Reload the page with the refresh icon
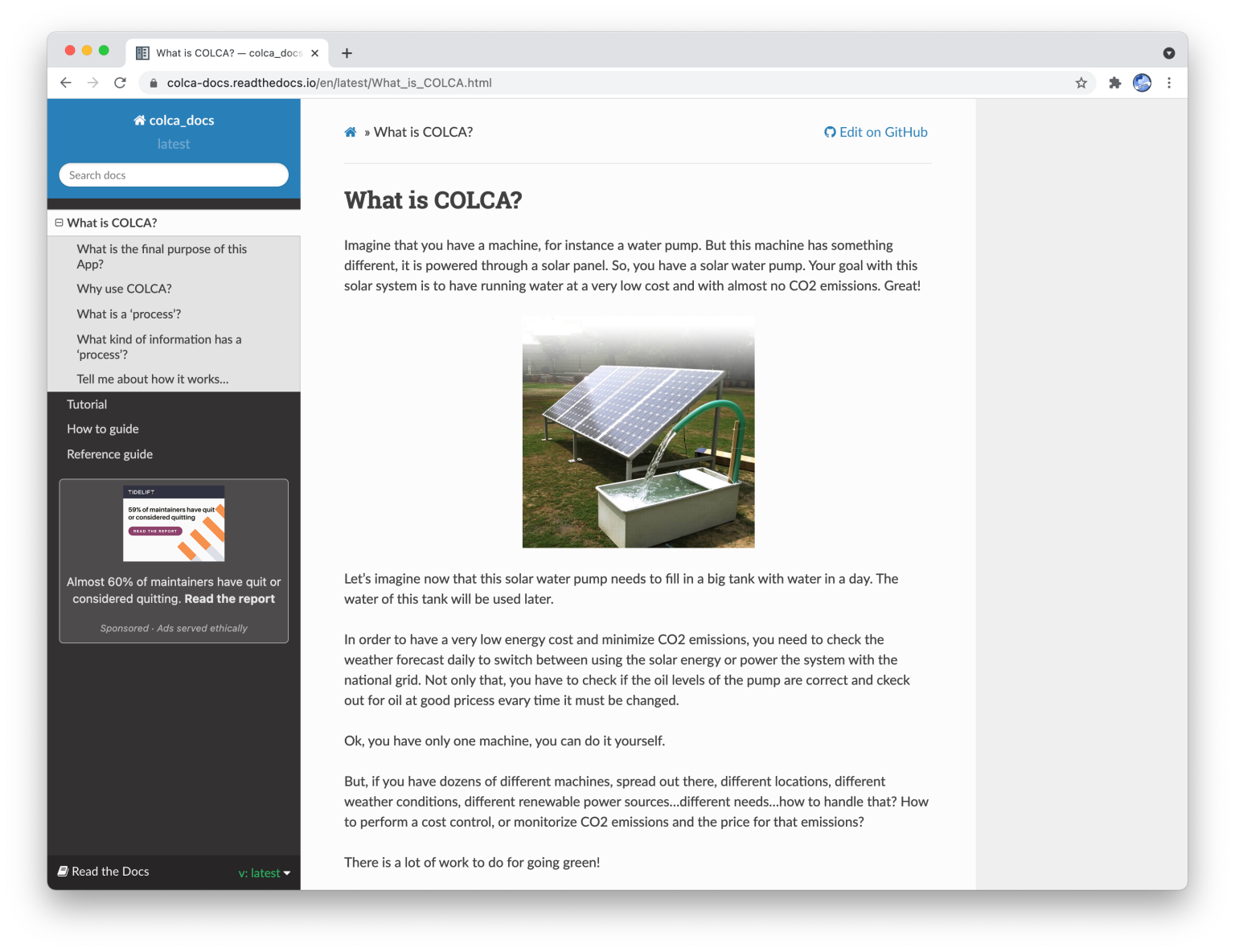The height and width of the screenshot is (952, 1235). (120, 83)
